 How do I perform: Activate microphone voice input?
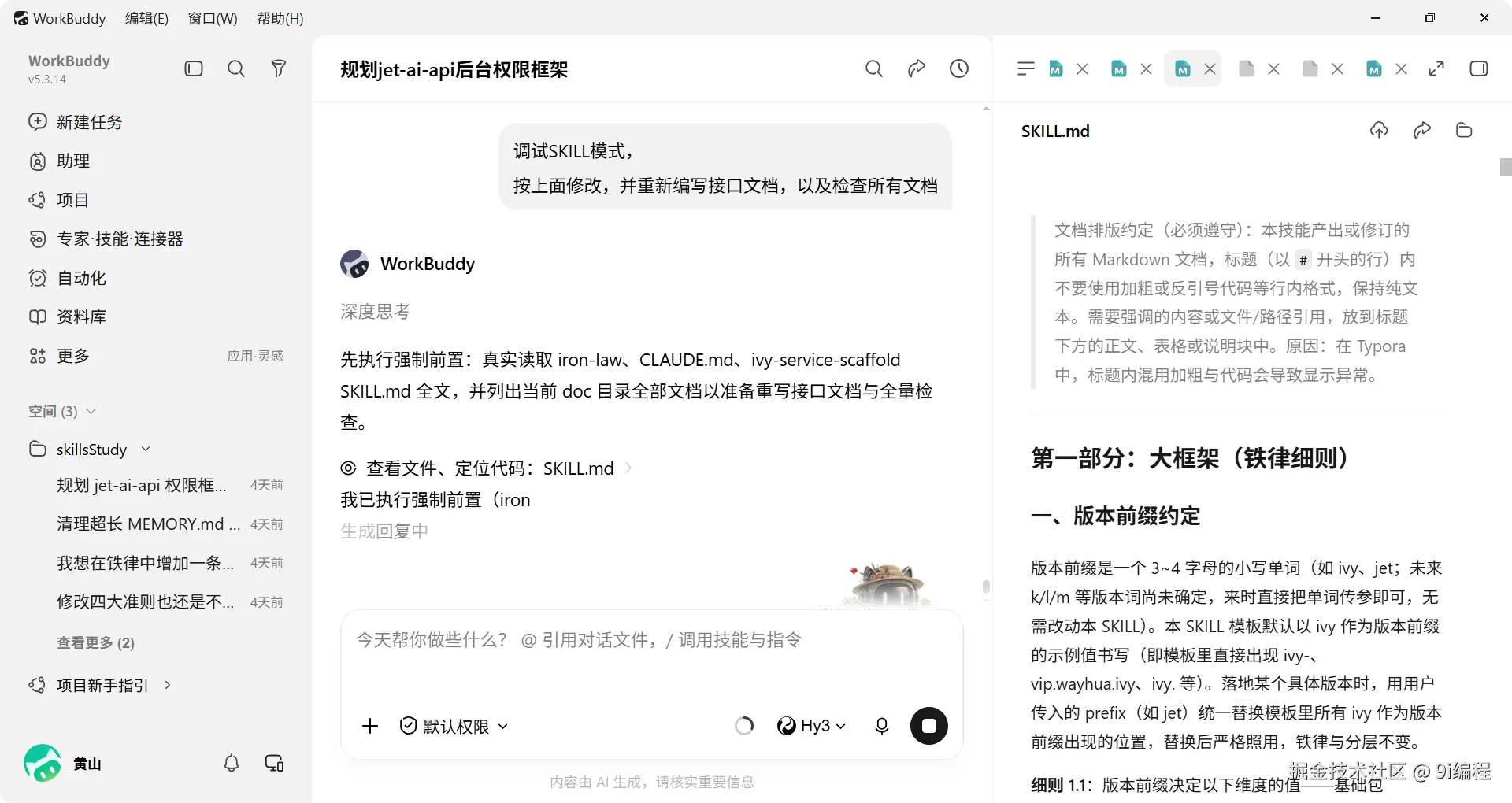[x=882, y=726]
